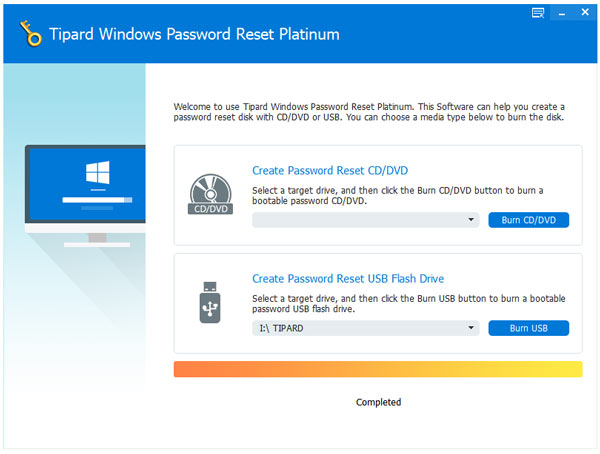Click the Burn USB button
This screenshot has width=600, height=454.
point(528,328)
